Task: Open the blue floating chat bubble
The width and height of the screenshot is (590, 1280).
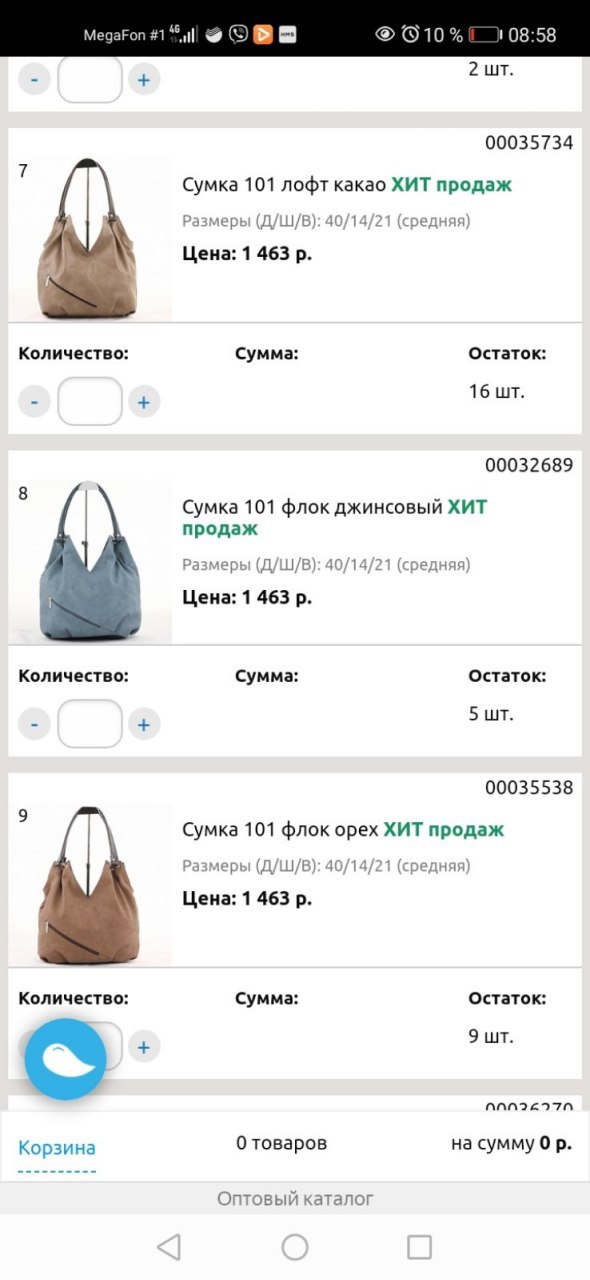Action: [65, 1059]
